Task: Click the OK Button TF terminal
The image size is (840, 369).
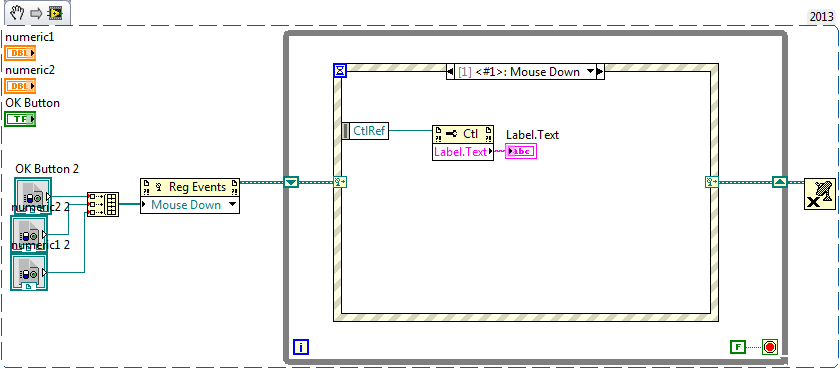Action: tap(20, 119)
